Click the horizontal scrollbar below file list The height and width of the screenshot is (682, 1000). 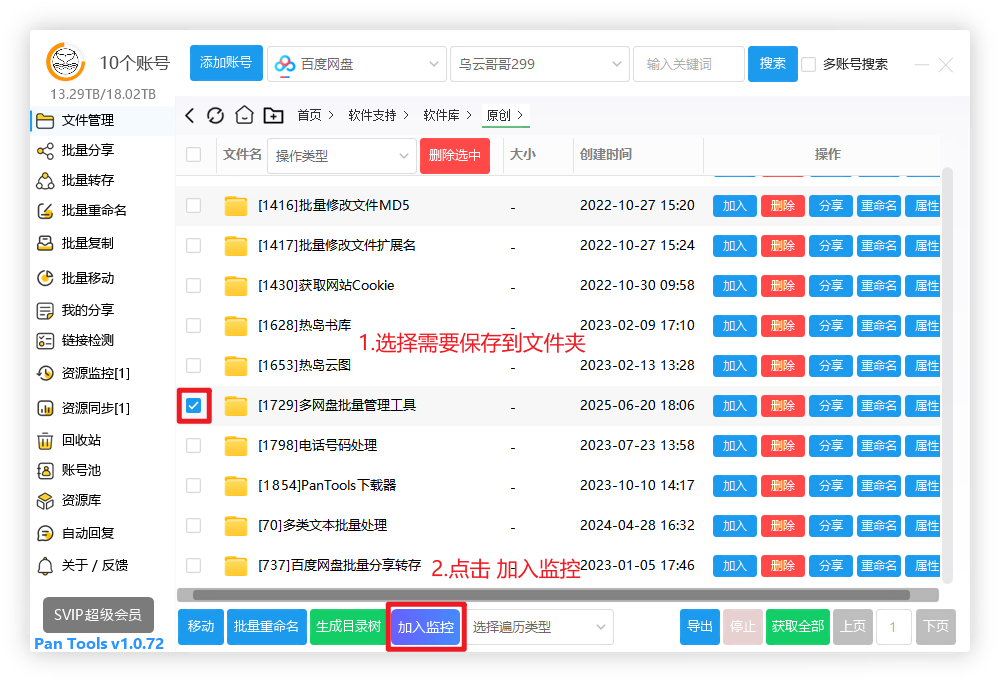coord(551,595)
